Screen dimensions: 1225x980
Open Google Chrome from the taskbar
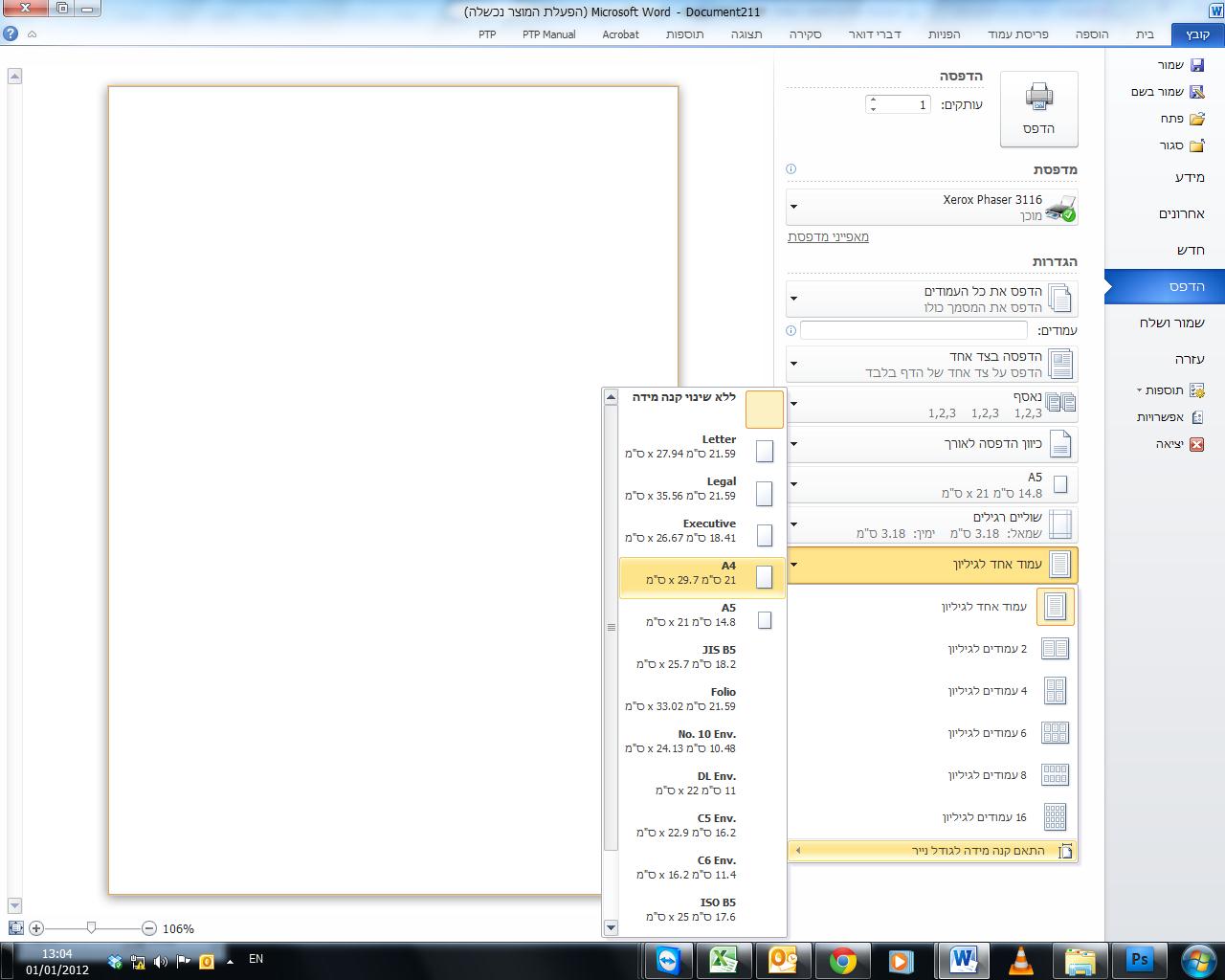[843, 960]
